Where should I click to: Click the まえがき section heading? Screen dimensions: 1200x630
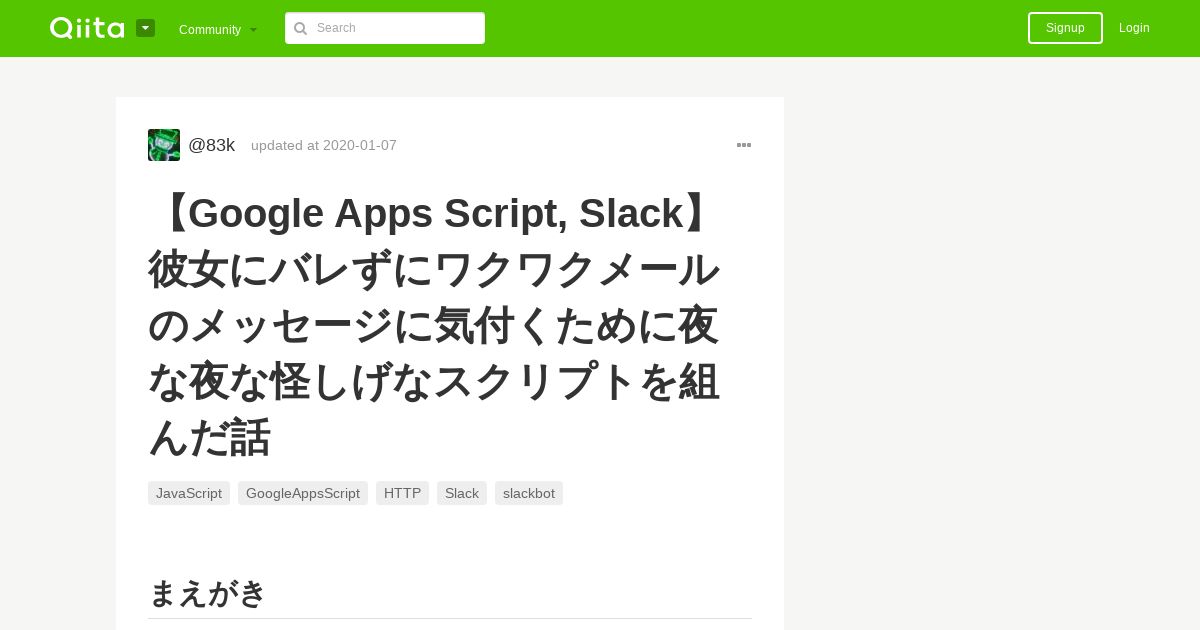tap(207, 593)
